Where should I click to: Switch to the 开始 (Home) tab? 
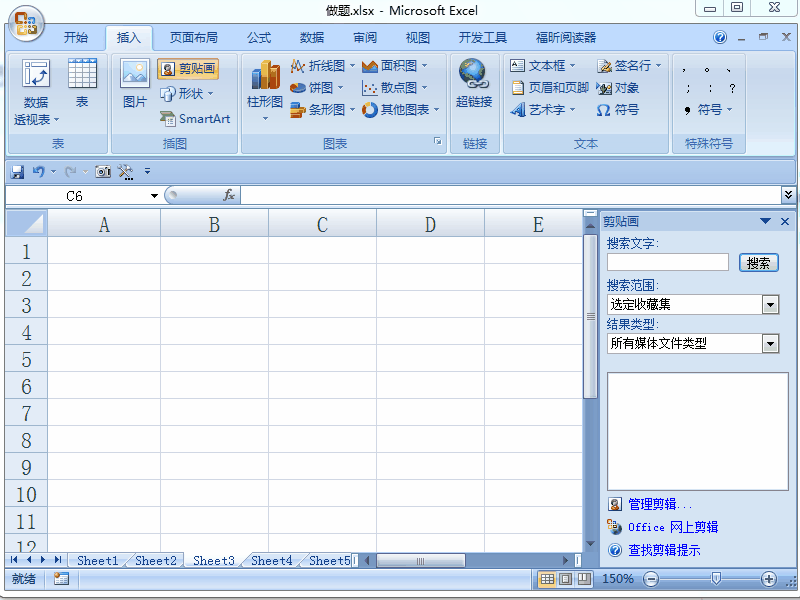click(x=76, y=38)
